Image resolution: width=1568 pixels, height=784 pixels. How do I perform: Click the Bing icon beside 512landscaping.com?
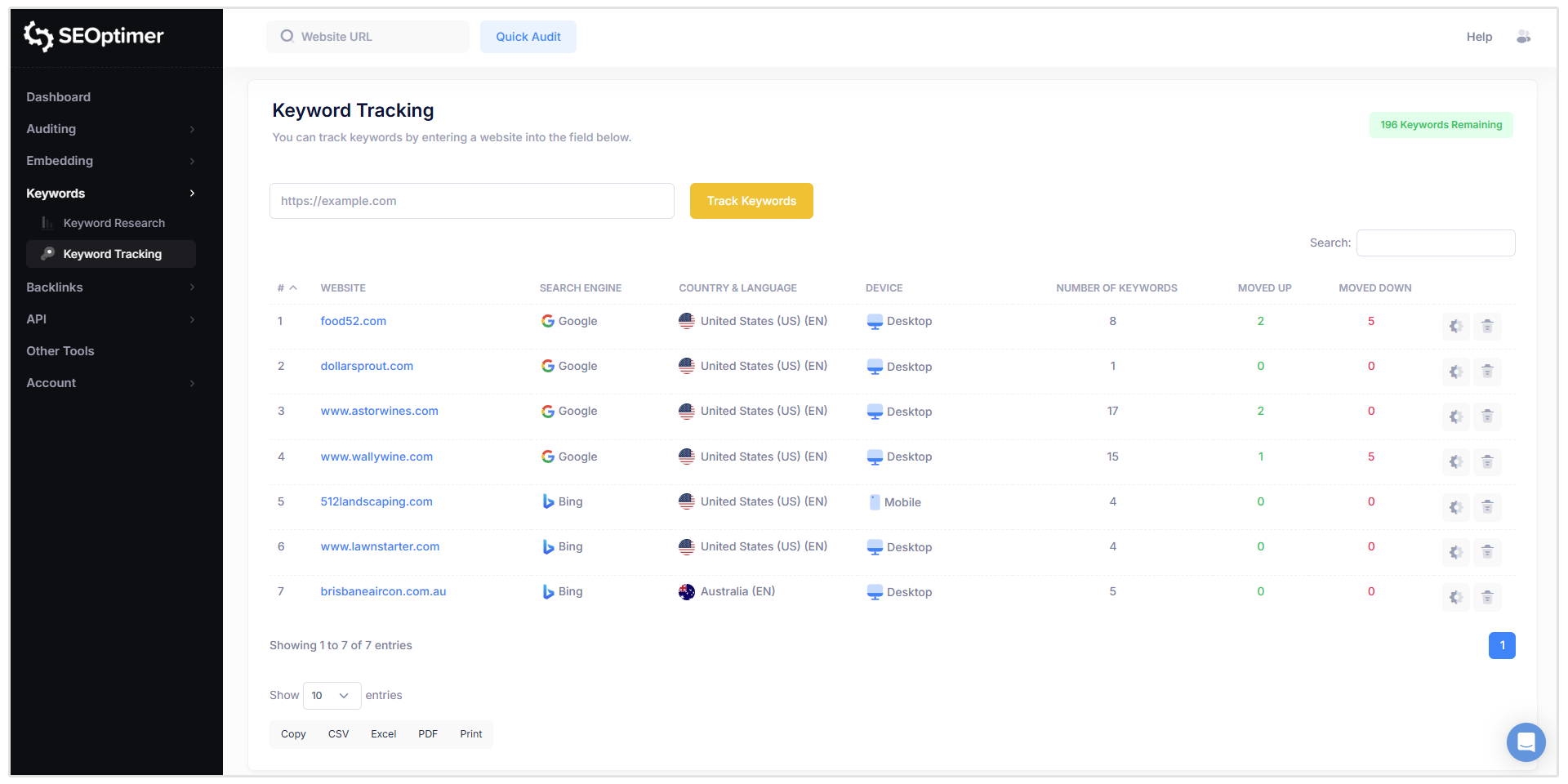[548, 501]
